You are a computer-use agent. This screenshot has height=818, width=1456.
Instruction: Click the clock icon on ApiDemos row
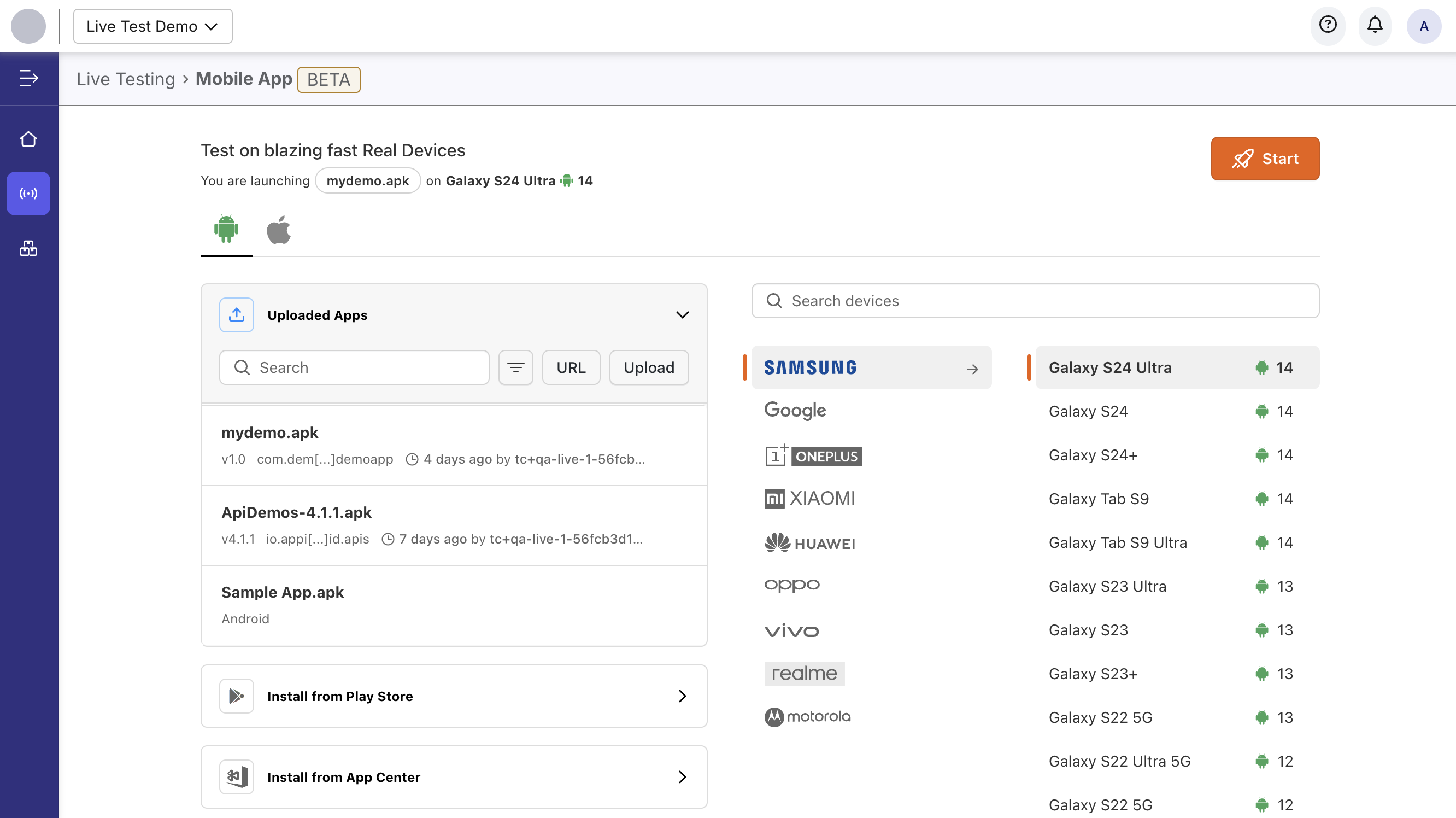[x=388, y=539]
